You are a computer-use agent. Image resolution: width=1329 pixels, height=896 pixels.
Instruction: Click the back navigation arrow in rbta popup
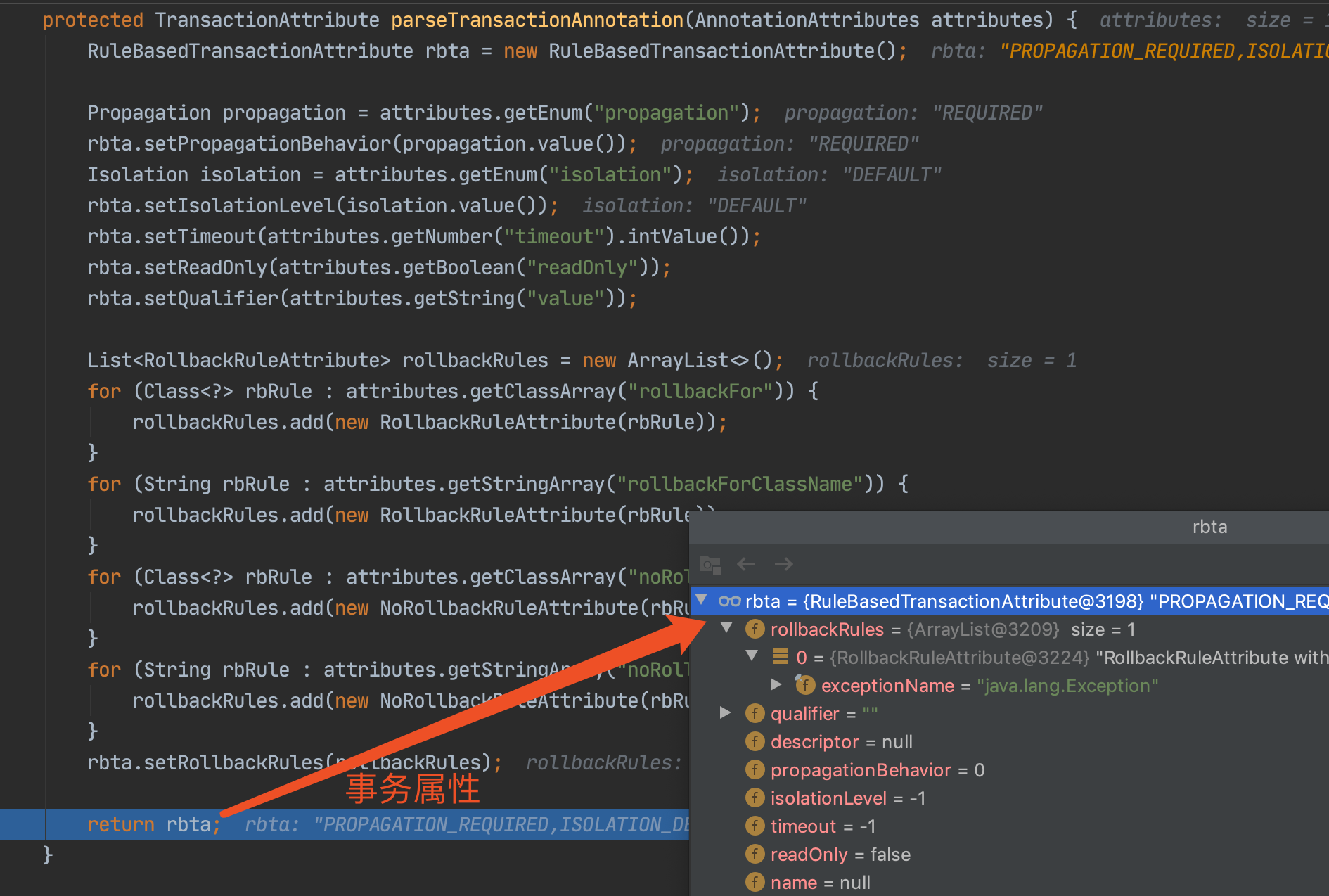tap(746, 564)
